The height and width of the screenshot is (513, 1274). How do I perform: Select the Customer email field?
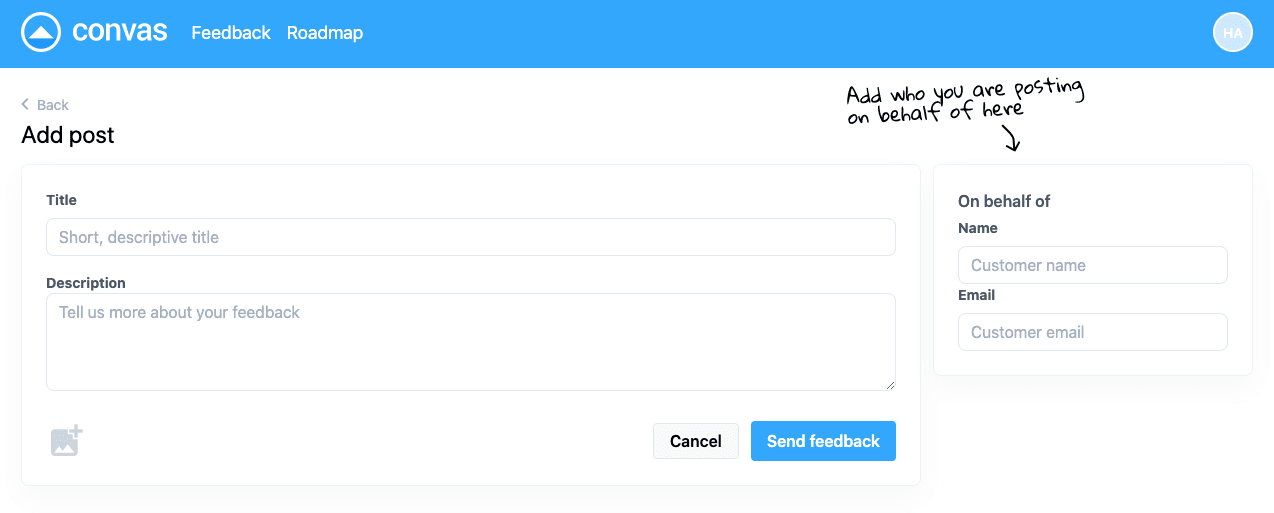[1092, 332]
